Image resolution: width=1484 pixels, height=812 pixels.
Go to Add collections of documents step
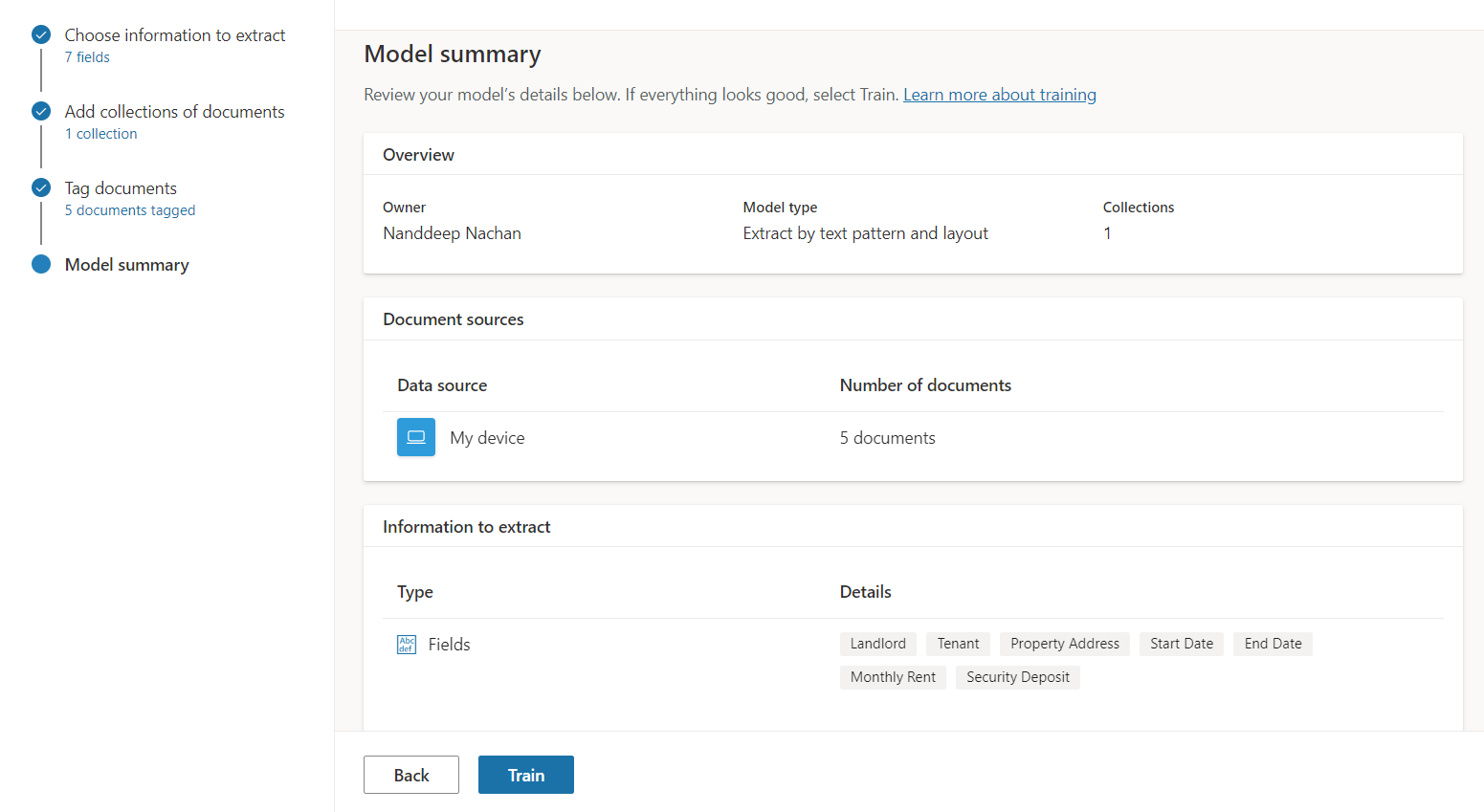[174, 112]
